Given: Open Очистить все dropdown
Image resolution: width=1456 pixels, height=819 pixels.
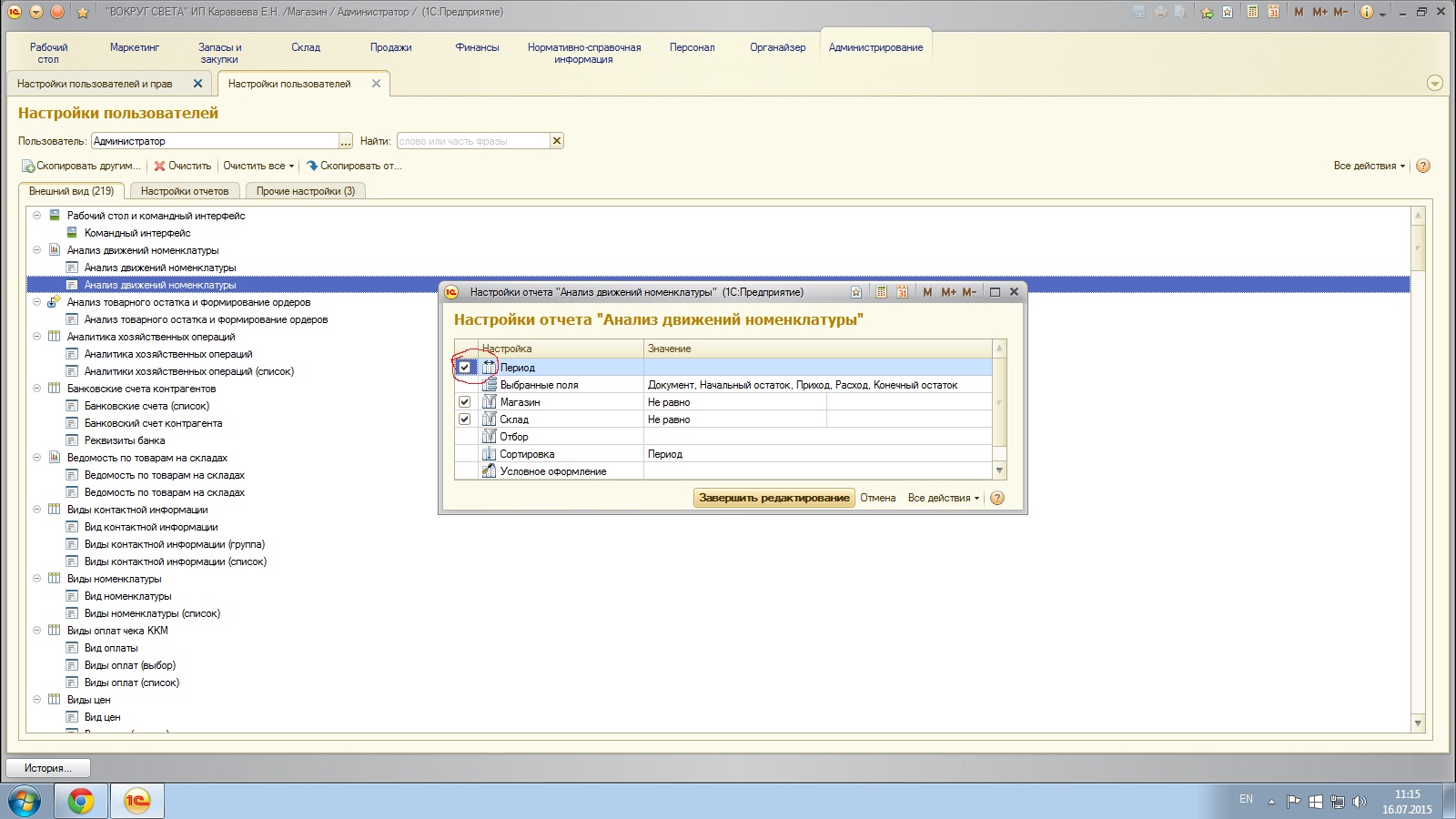Looking at the screenshot, I should pos(259,166).
